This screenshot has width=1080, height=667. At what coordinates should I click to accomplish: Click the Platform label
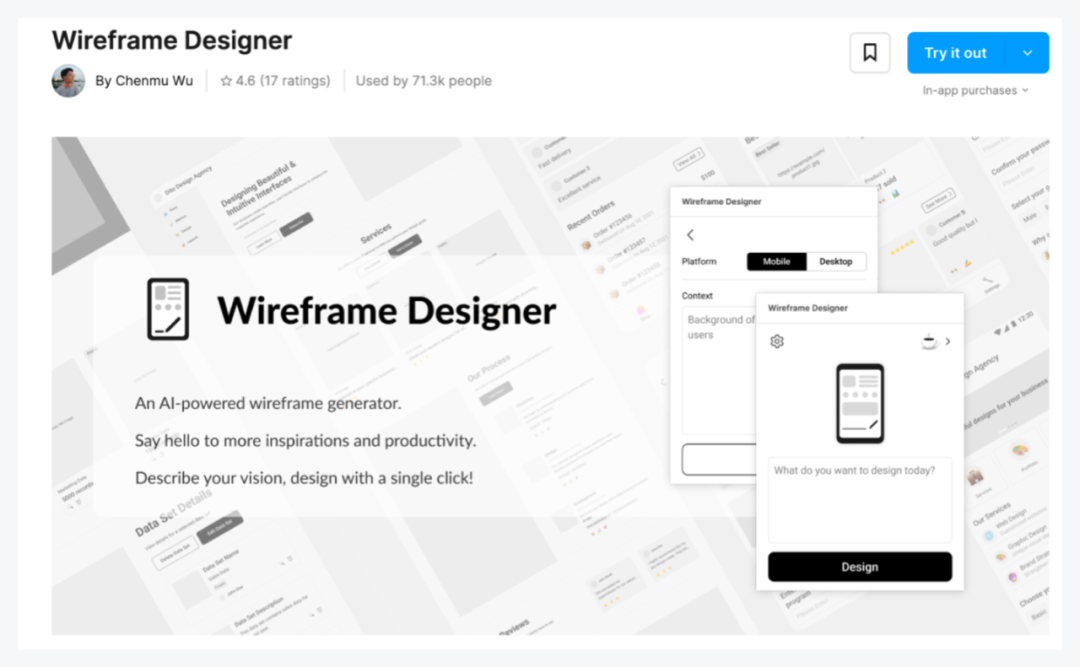pyautogui.click(x=699, y=261)
